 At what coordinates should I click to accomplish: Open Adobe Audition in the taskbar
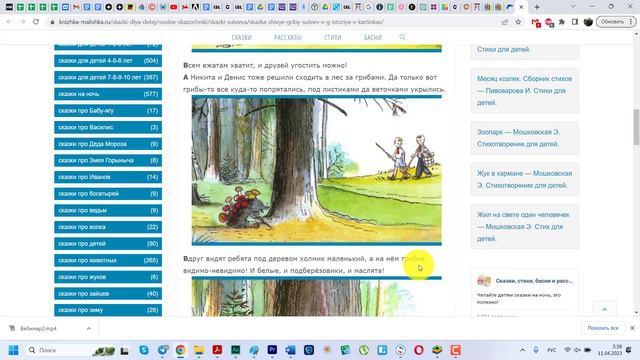pos(236,350)
